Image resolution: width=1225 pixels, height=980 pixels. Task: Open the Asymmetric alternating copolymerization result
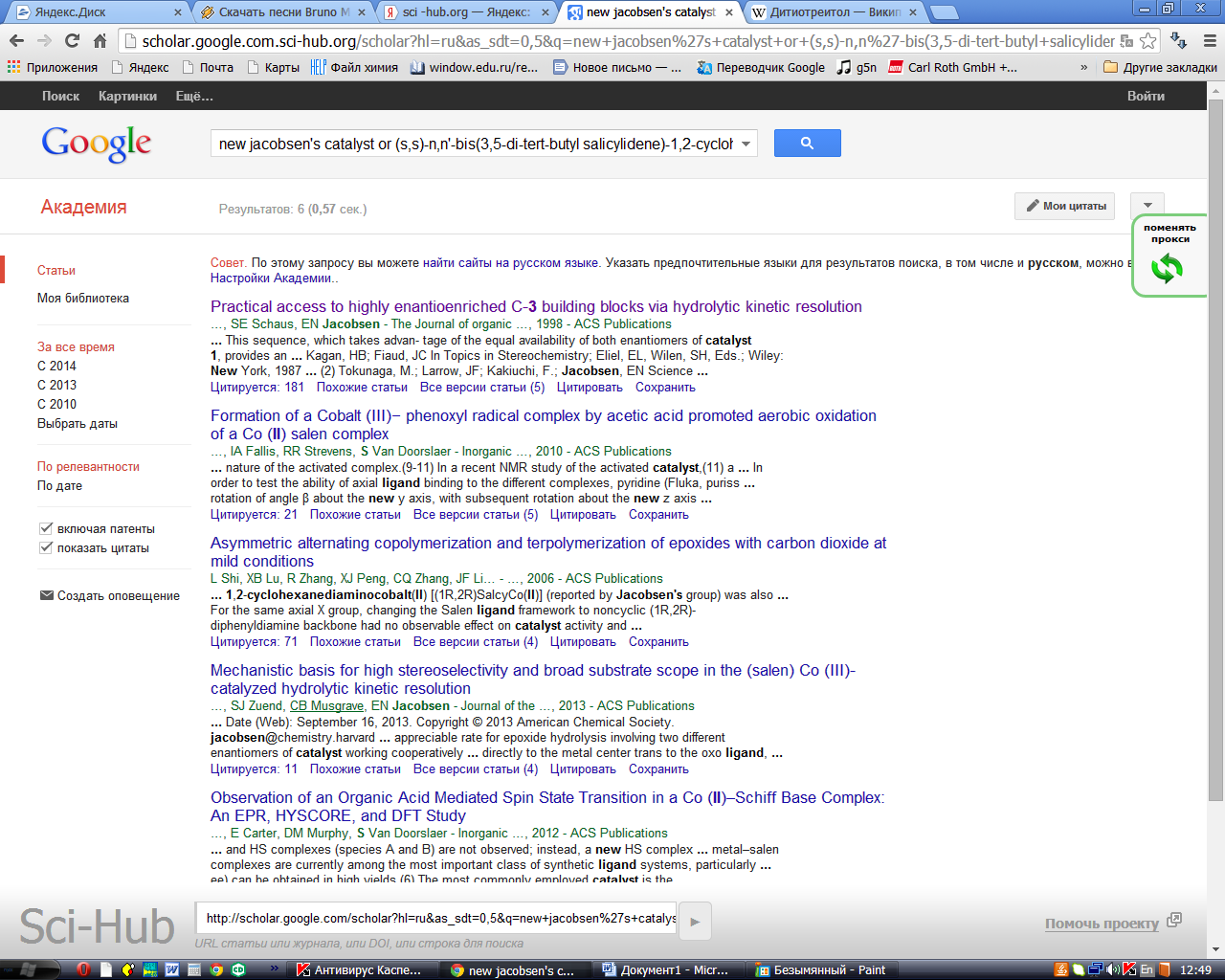point(548,551)
